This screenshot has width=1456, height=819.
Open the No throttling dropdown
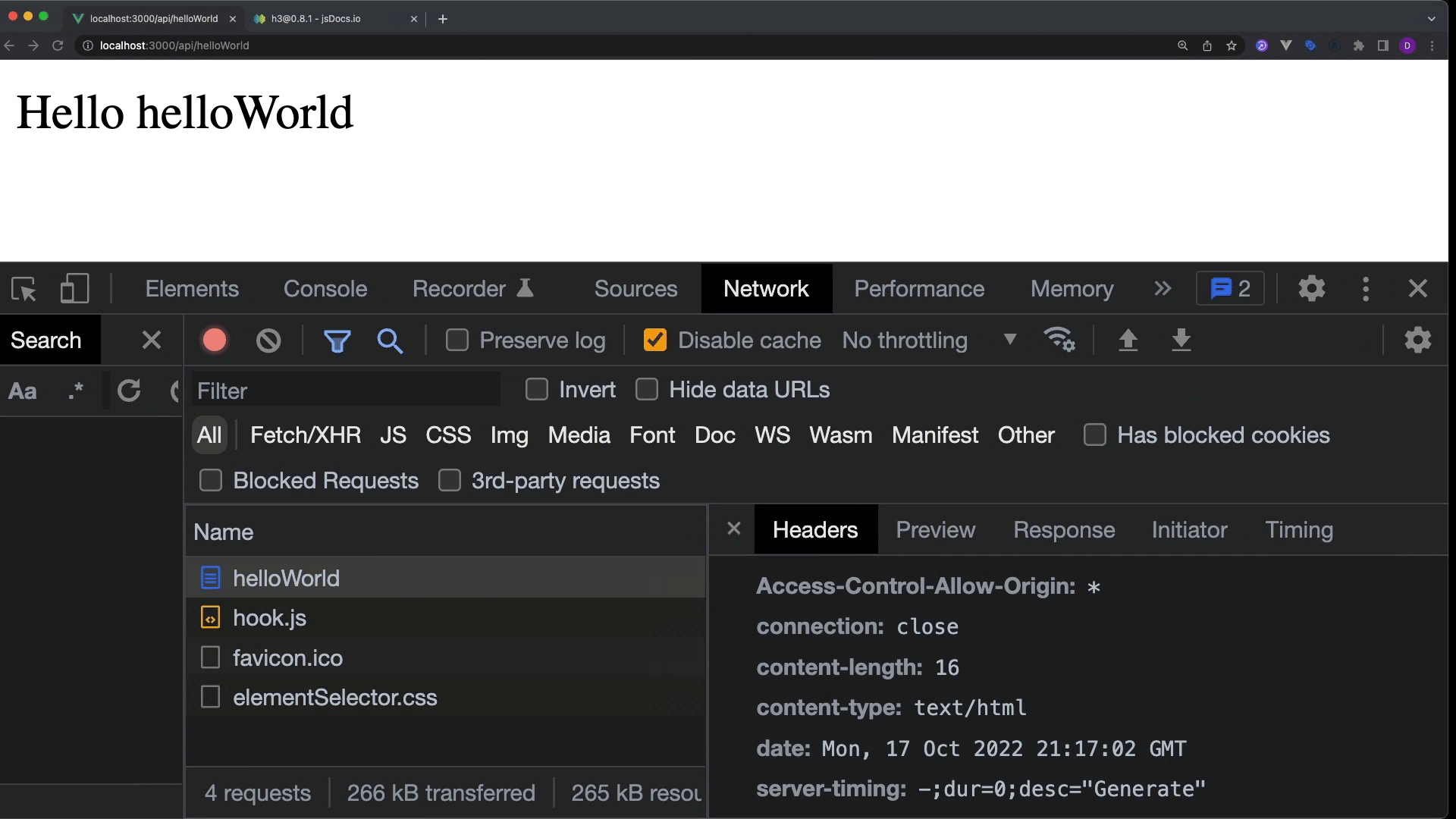coord(929,340)
